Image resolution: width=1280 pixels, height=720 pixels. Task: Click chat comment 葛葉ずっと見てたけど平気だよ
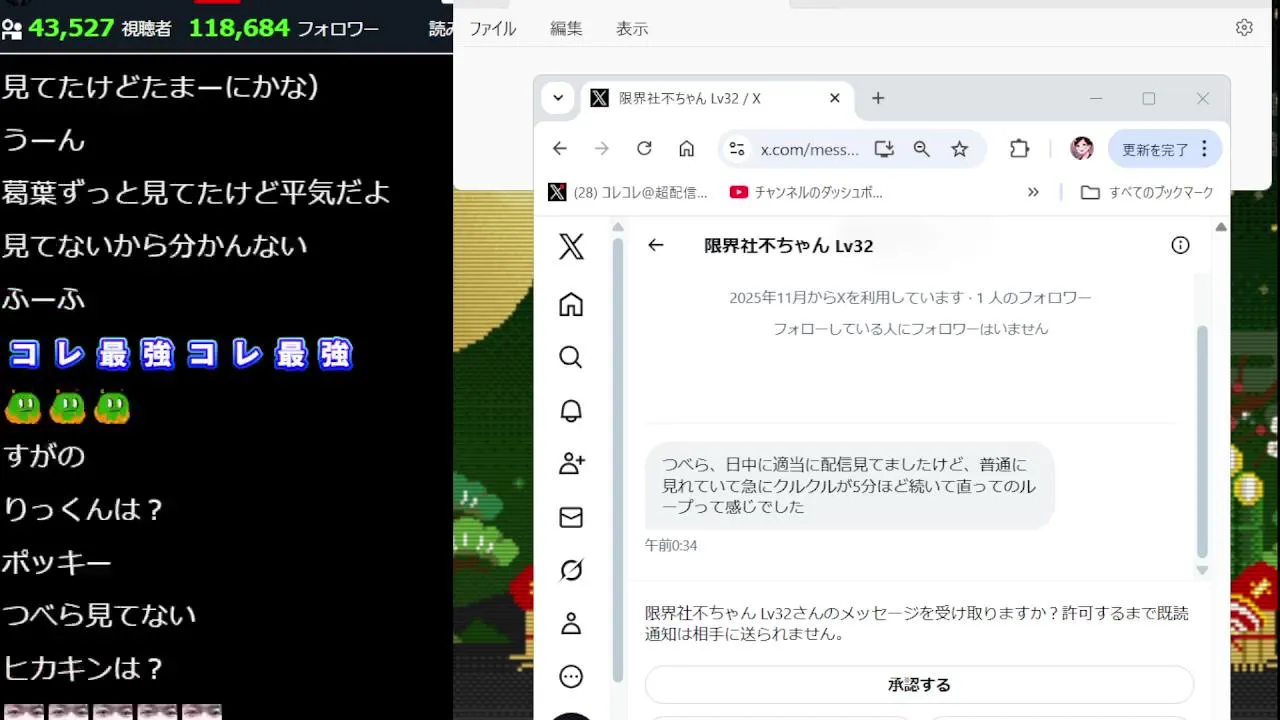tap(196, 192)
